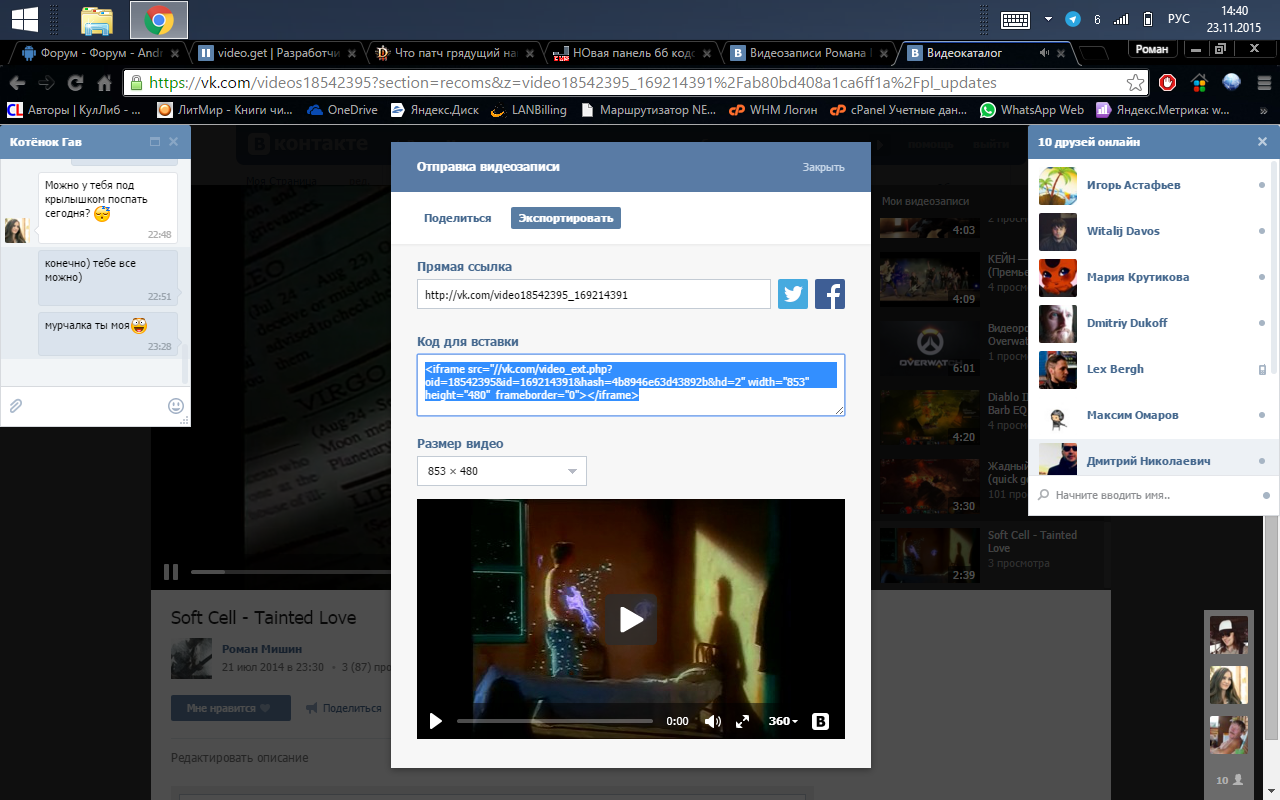Share video via Facebook icon
The width and height of the screenshot is (1280, 800).
coord(830,294)
